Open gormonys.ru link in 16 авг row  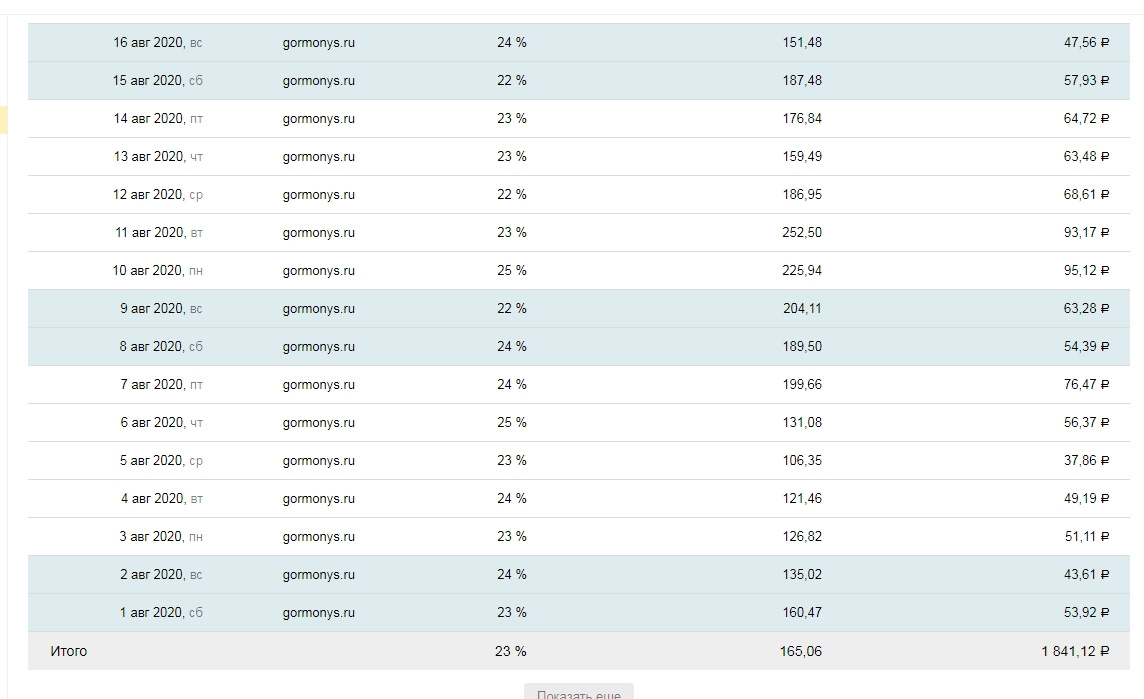319,43
